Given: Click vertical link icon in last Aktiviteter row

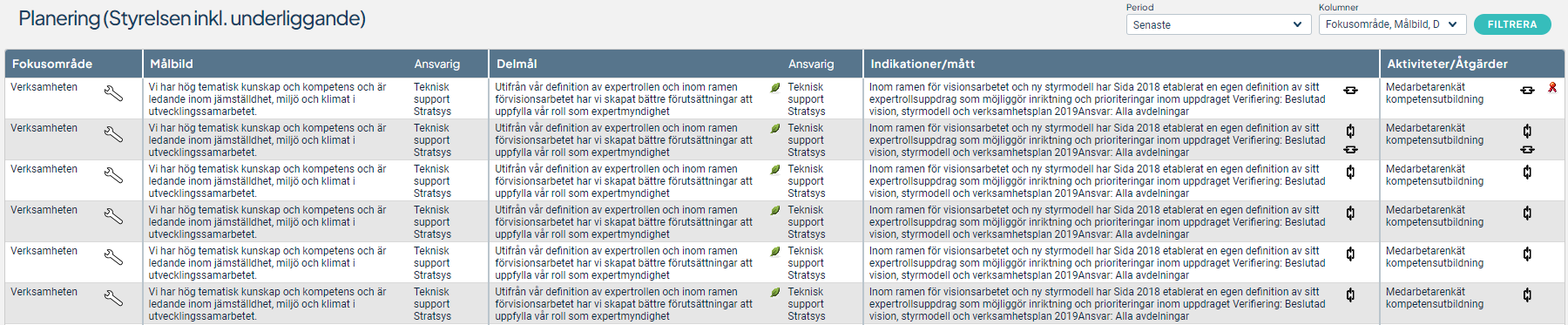Looking at the screenshot, I should [x=1527, y=295].
